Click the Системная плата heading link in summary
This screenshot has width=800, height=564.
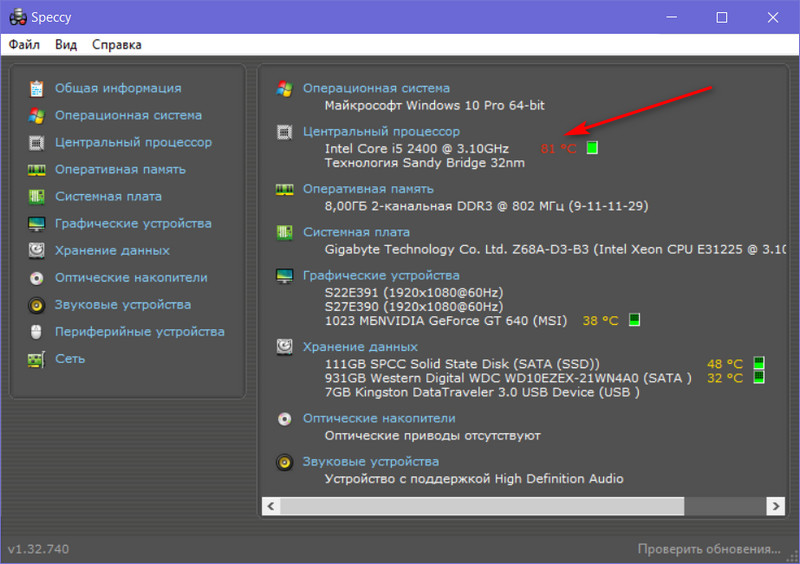pos(356,232)
